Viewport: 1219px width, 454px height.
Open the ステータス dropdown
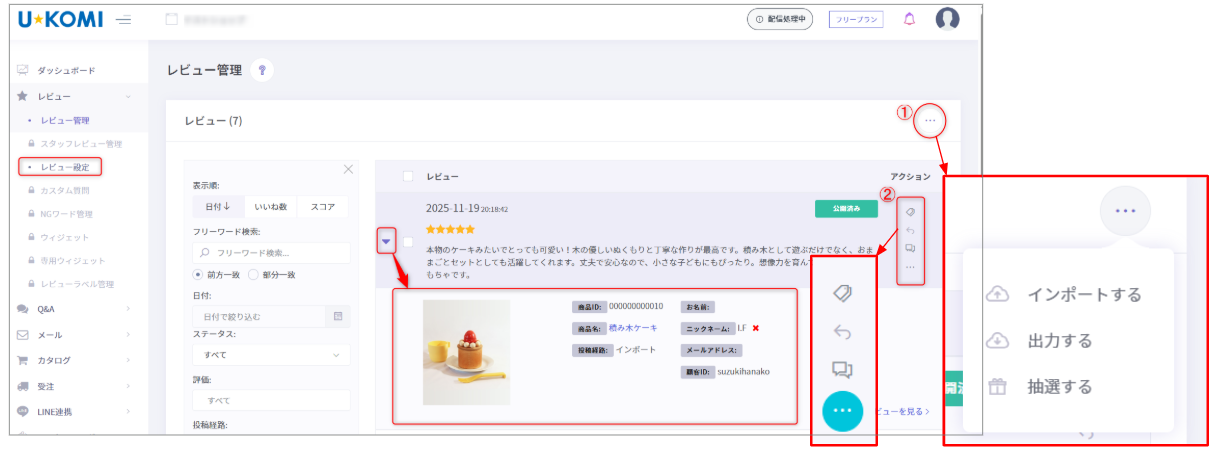pos(271,355)
